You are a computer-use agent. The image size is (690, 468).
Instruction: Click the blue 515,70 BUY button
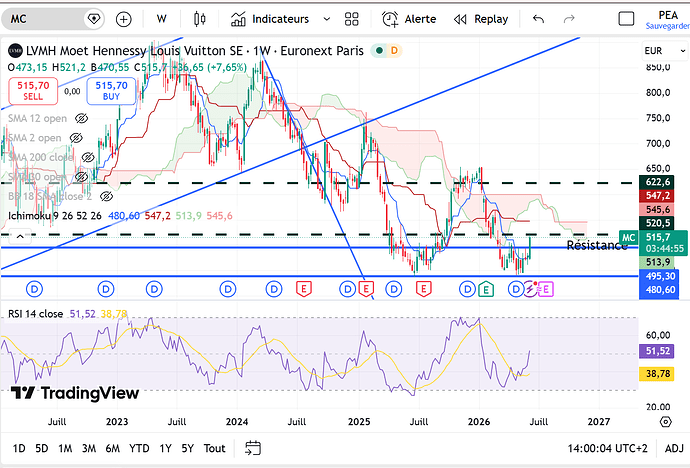click(111, 91)
